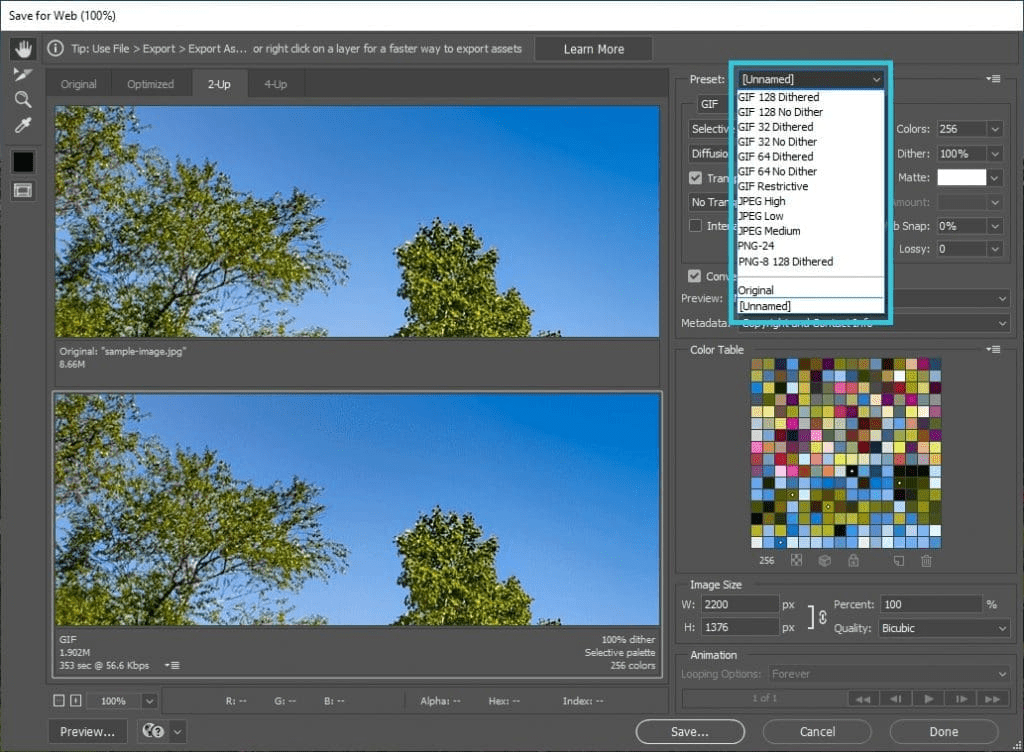
Task: Select the Hand tool
Action: tap(23, 48)
